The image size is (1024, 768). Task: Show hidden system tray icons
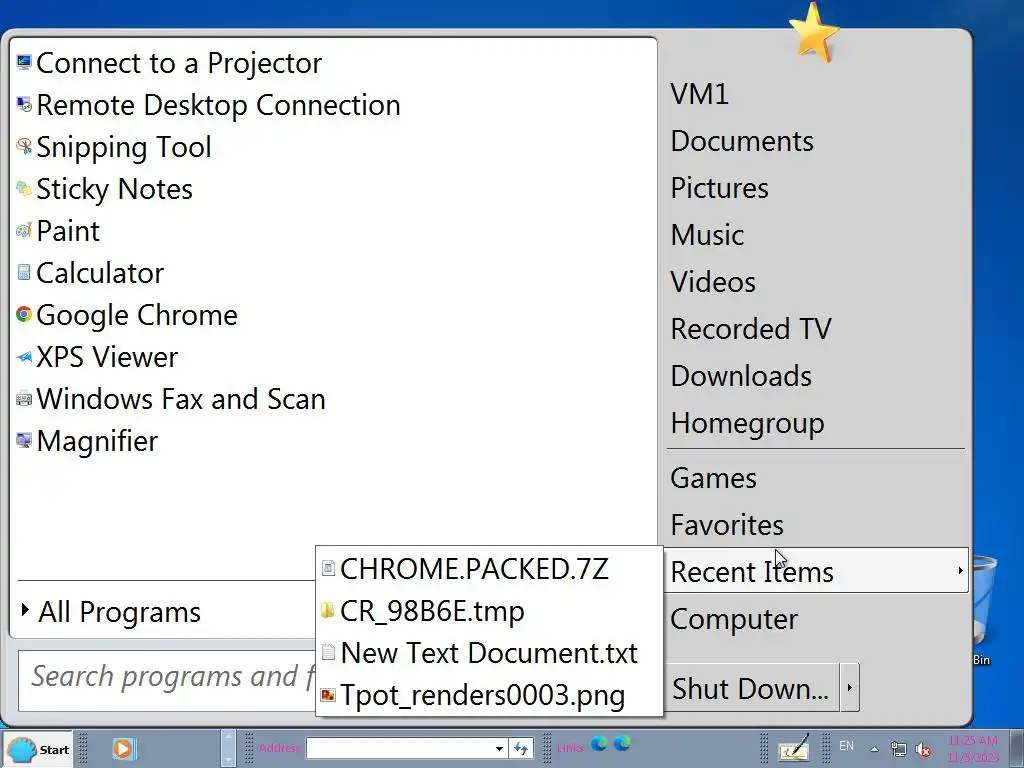click(874, 749)
